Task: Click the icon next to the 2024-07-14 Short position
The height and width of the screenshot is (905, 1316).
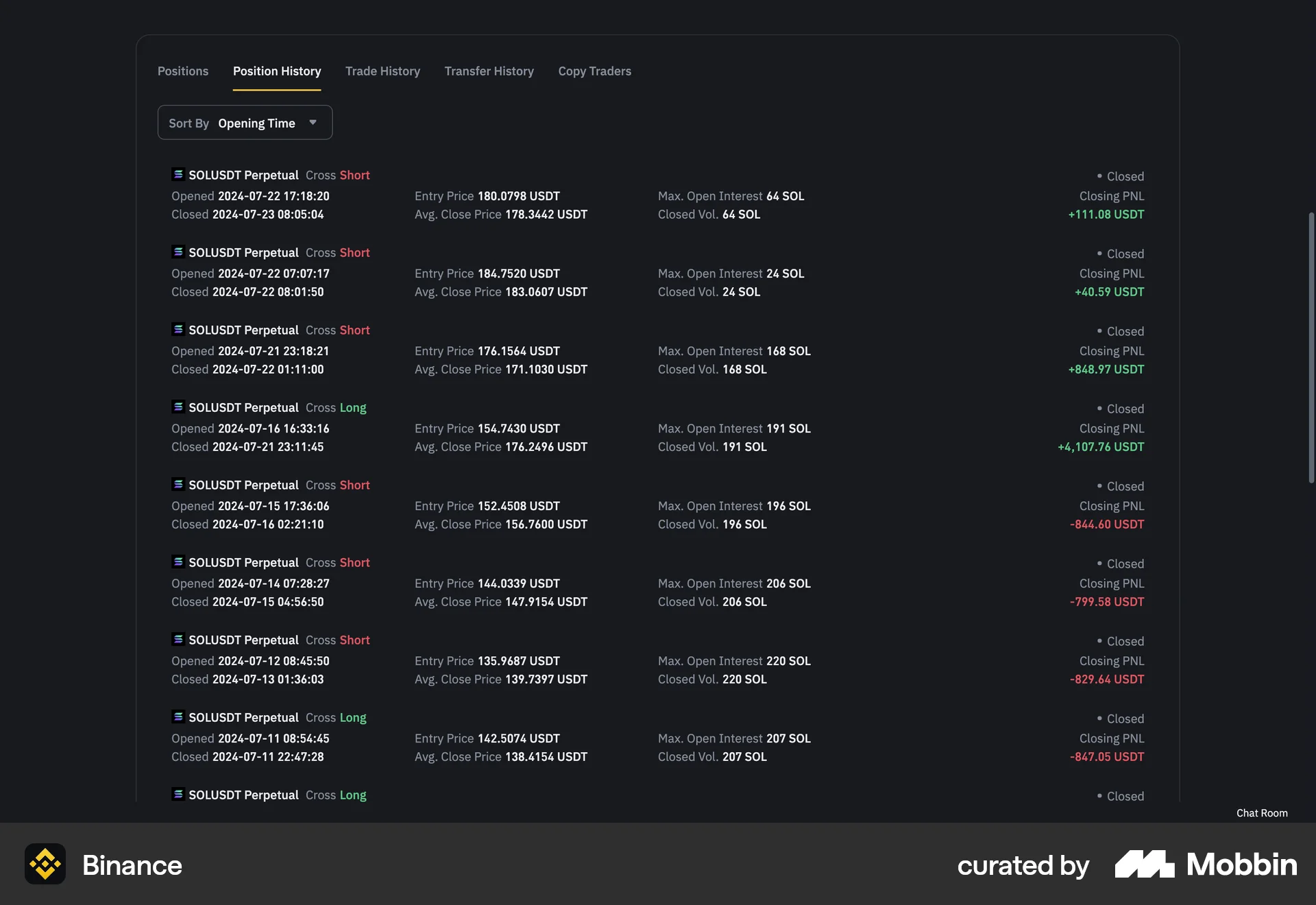Action: click(x=178, y=562)
